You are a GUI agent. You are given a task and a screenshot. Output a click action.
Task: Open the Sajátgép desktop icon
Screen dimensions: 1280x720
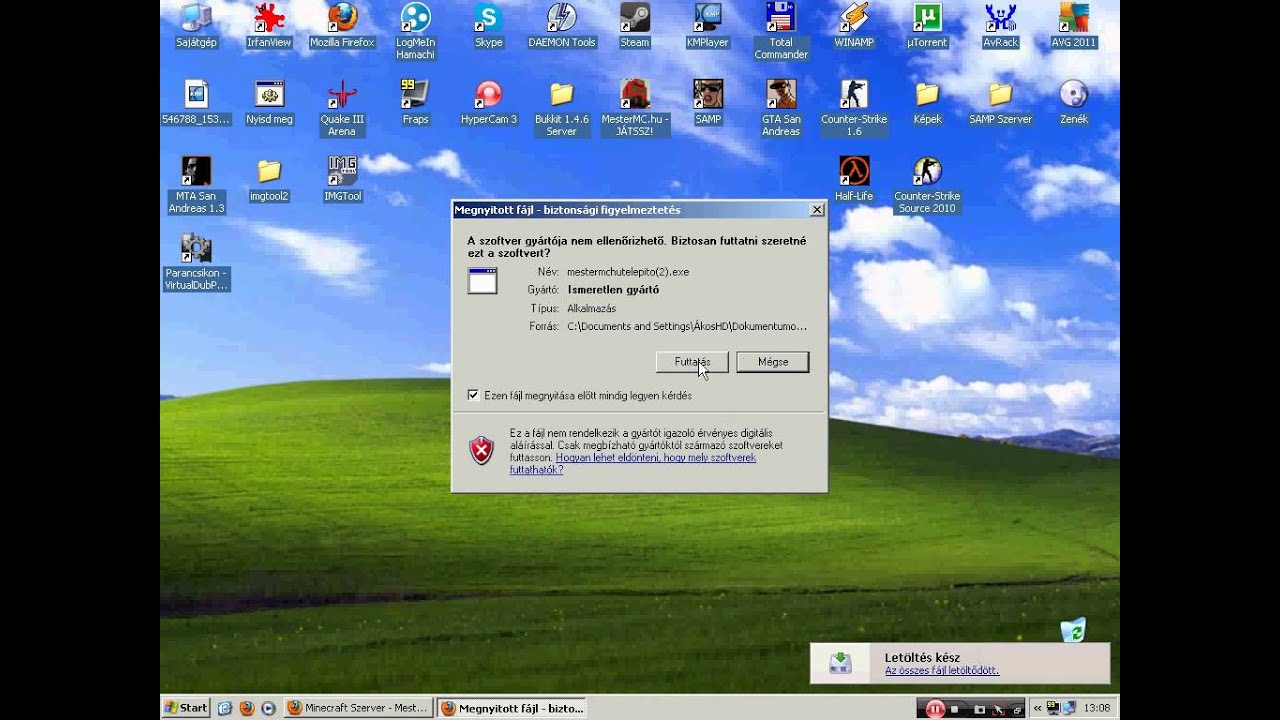coord(196,25)
